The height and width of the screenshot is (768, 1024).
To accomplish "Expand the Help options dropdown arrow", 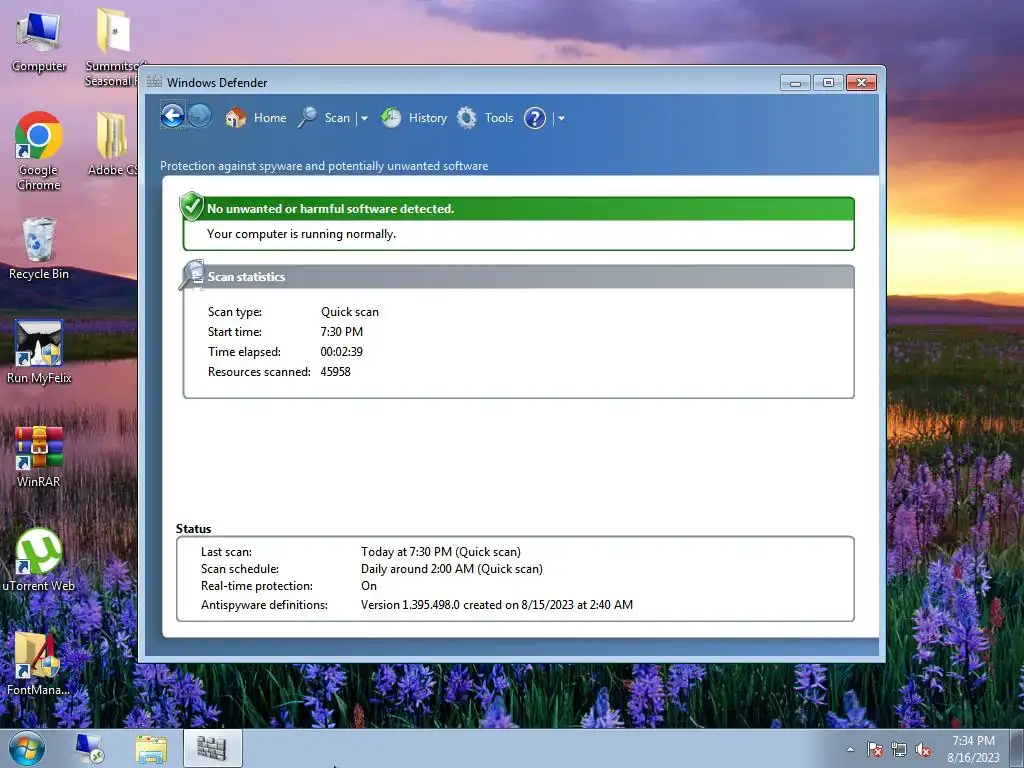I will 561,119.
